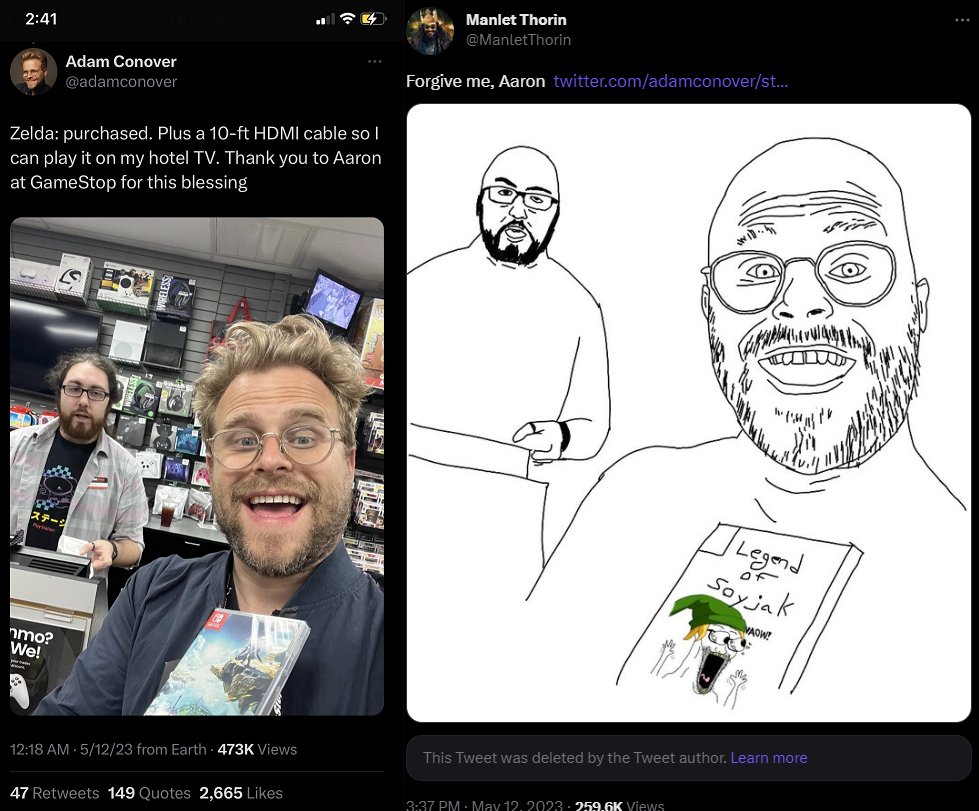Tap the 2:41 clock in status bar

pos(41,19)
